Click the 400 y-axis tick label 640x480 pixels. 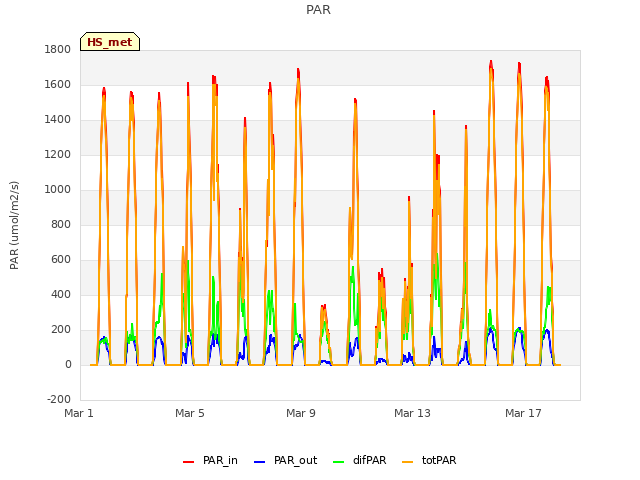[61, 294]
